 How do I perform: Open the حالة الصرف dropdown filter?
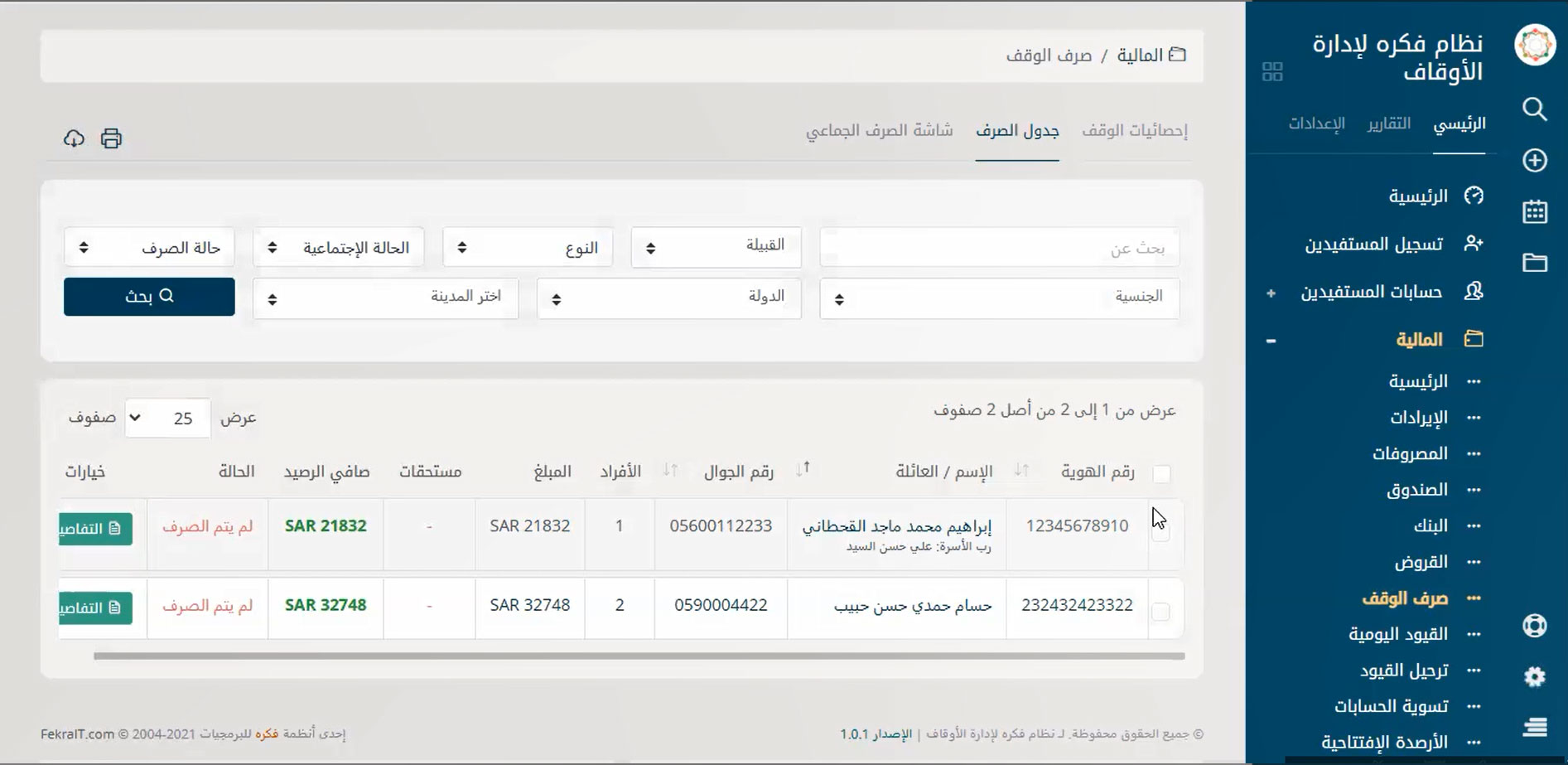[149, 247]
